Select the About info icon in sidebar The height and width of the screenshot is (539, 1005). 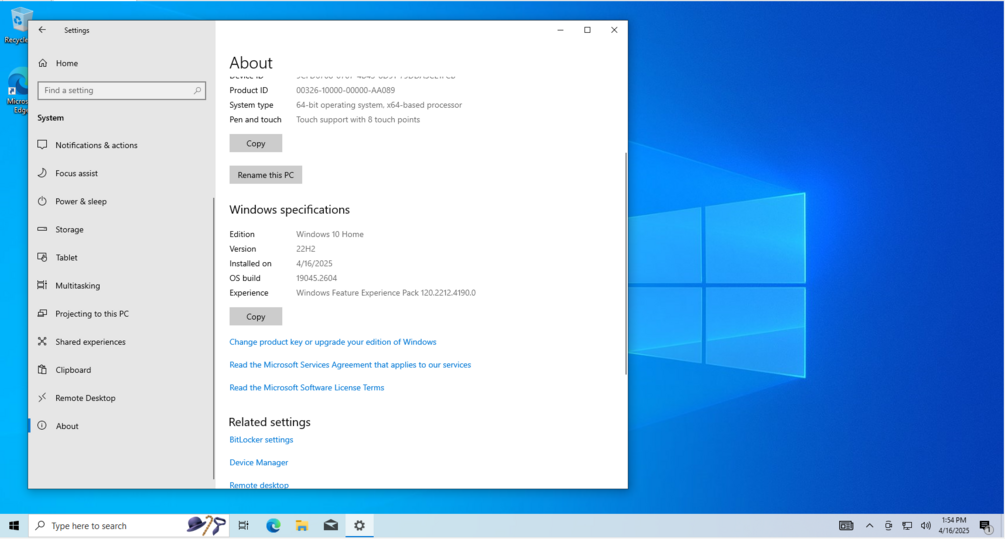[42, 426]
